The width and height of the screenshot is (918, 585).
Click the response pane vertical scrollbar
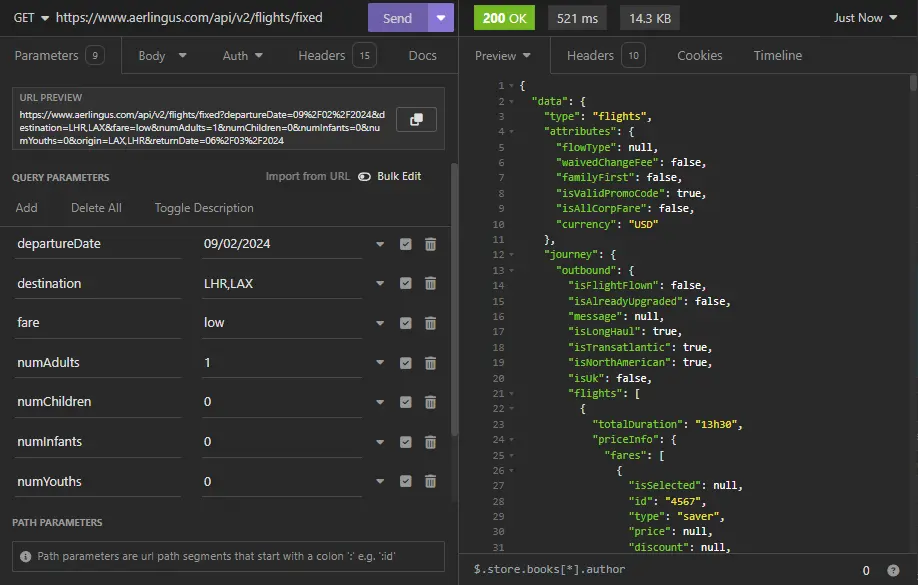[x=913, y=82]
